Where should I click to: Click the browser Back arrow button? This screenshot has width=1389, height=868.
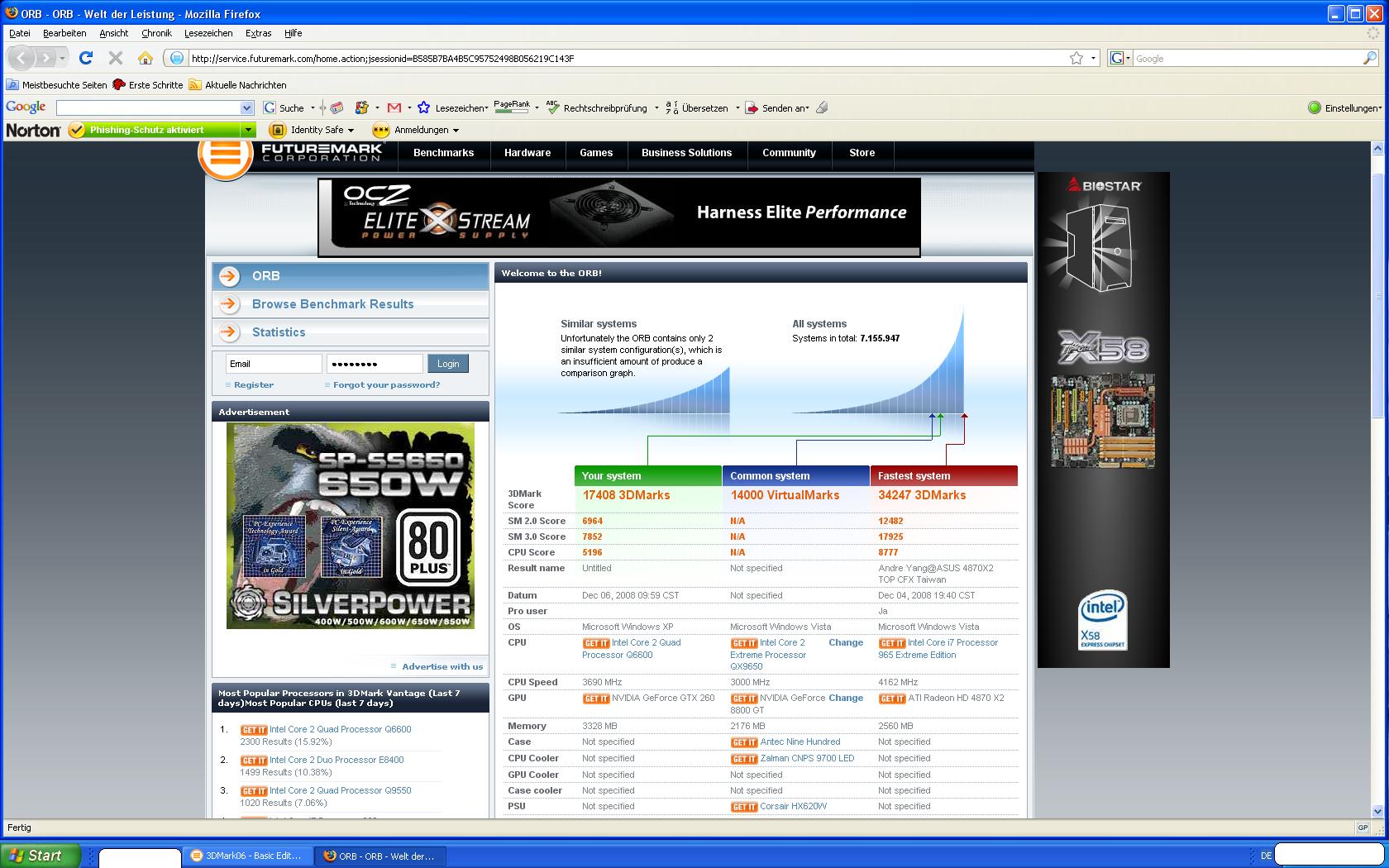click(21, 58)
